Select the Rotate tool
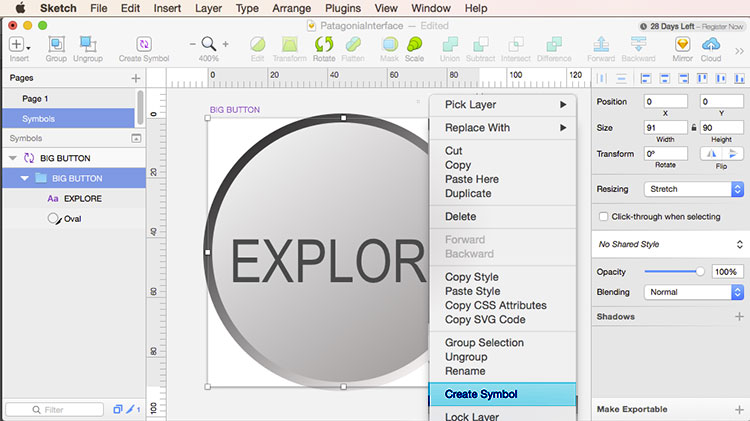 [324, 44]
